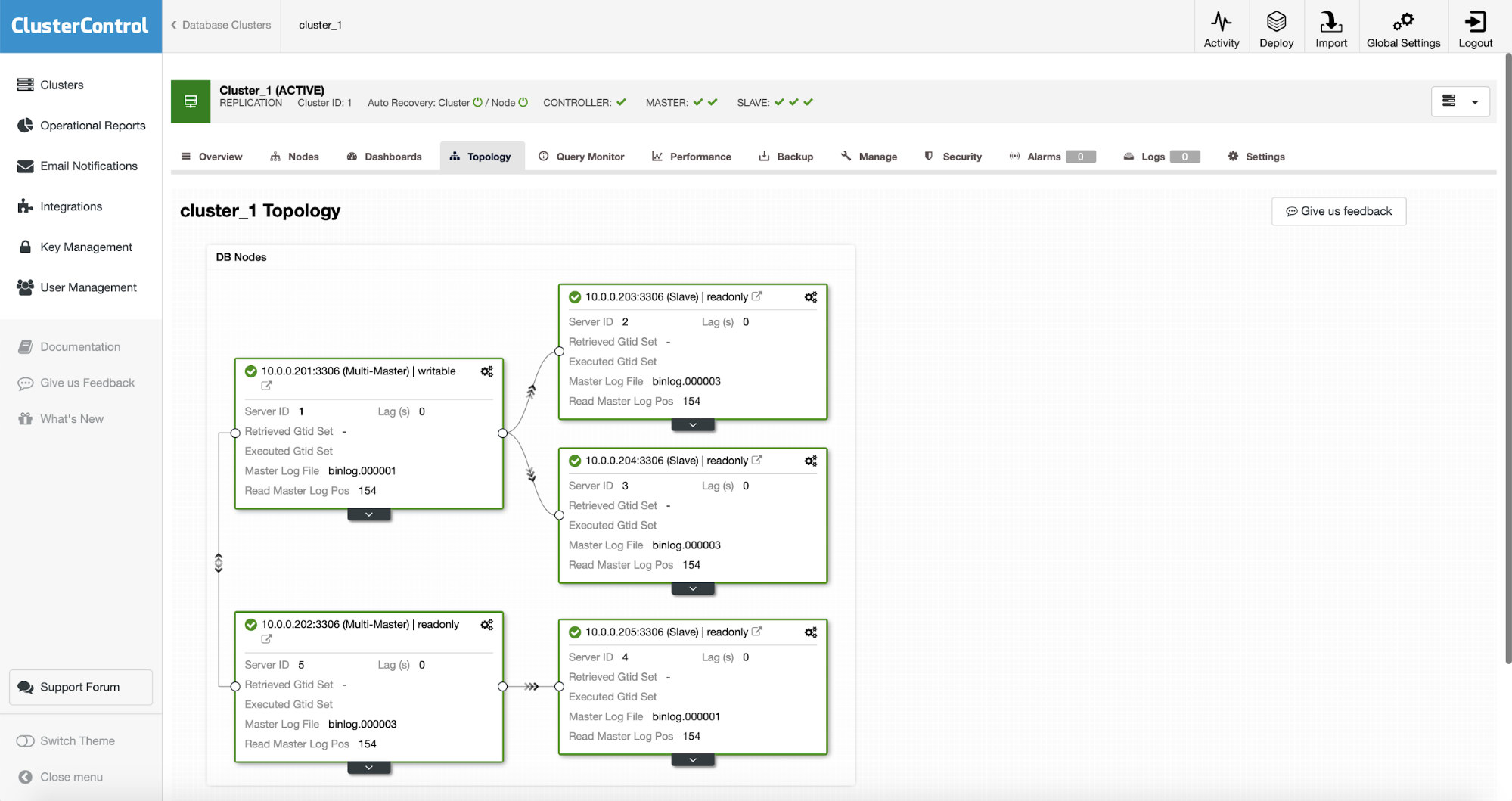The width and height of the screenshot is (1512, 801).
Task: Switch to the Overview tab
Action: (212, 157)
